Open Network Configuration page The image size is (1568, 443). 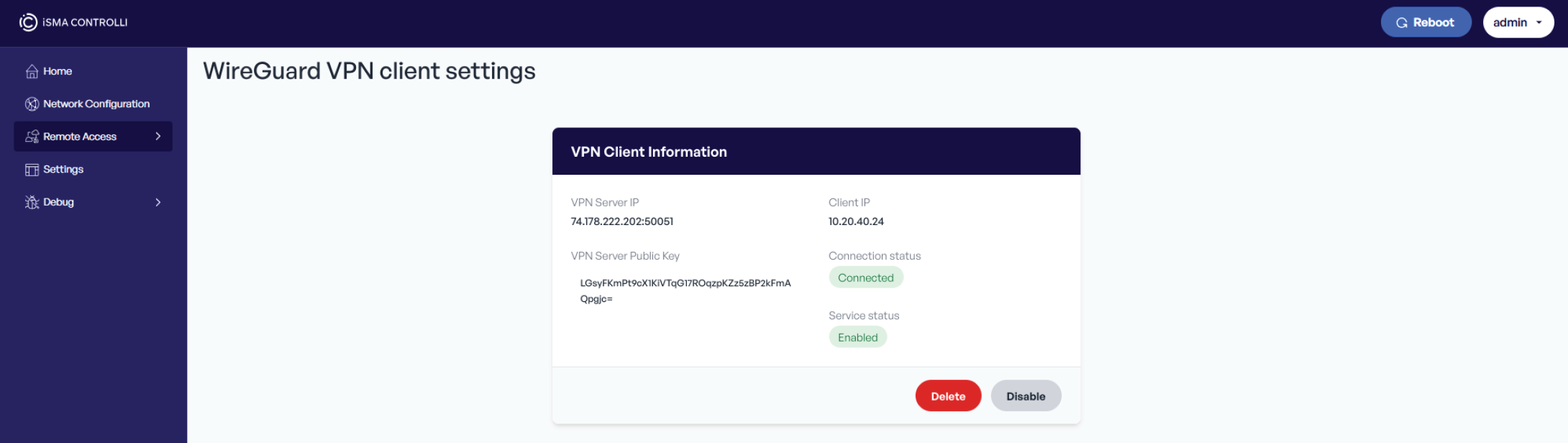pyautogui.click(x=93, y=104)
